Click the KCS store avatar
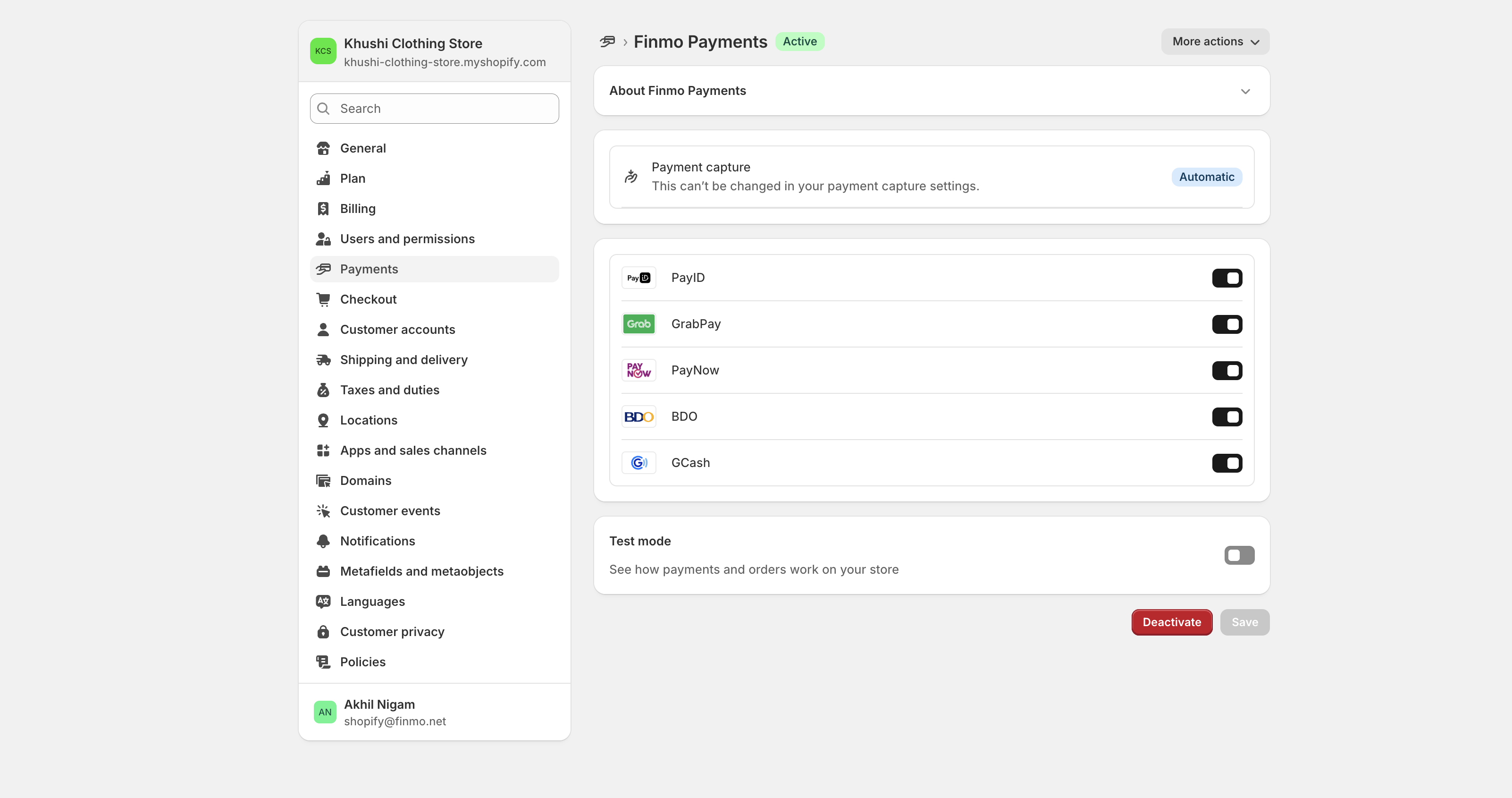 click(323, 51)
